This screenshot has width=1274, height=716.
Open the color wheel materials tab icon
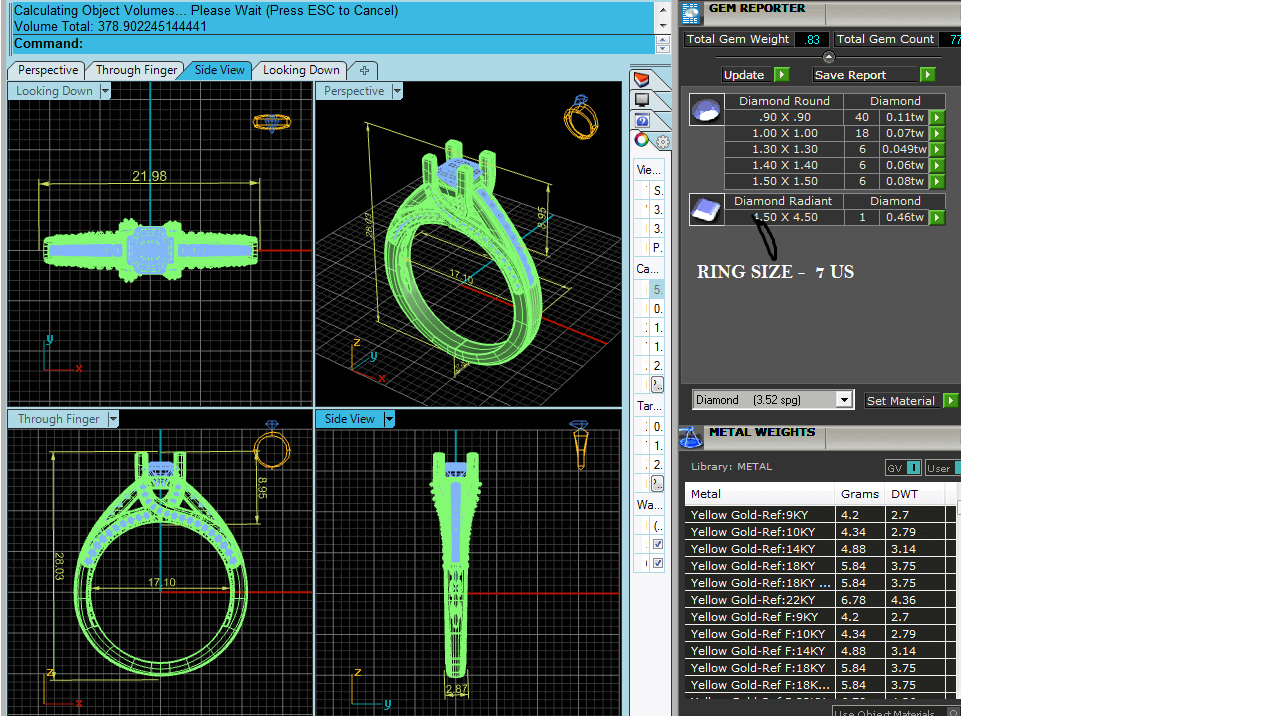coord(642,141)
